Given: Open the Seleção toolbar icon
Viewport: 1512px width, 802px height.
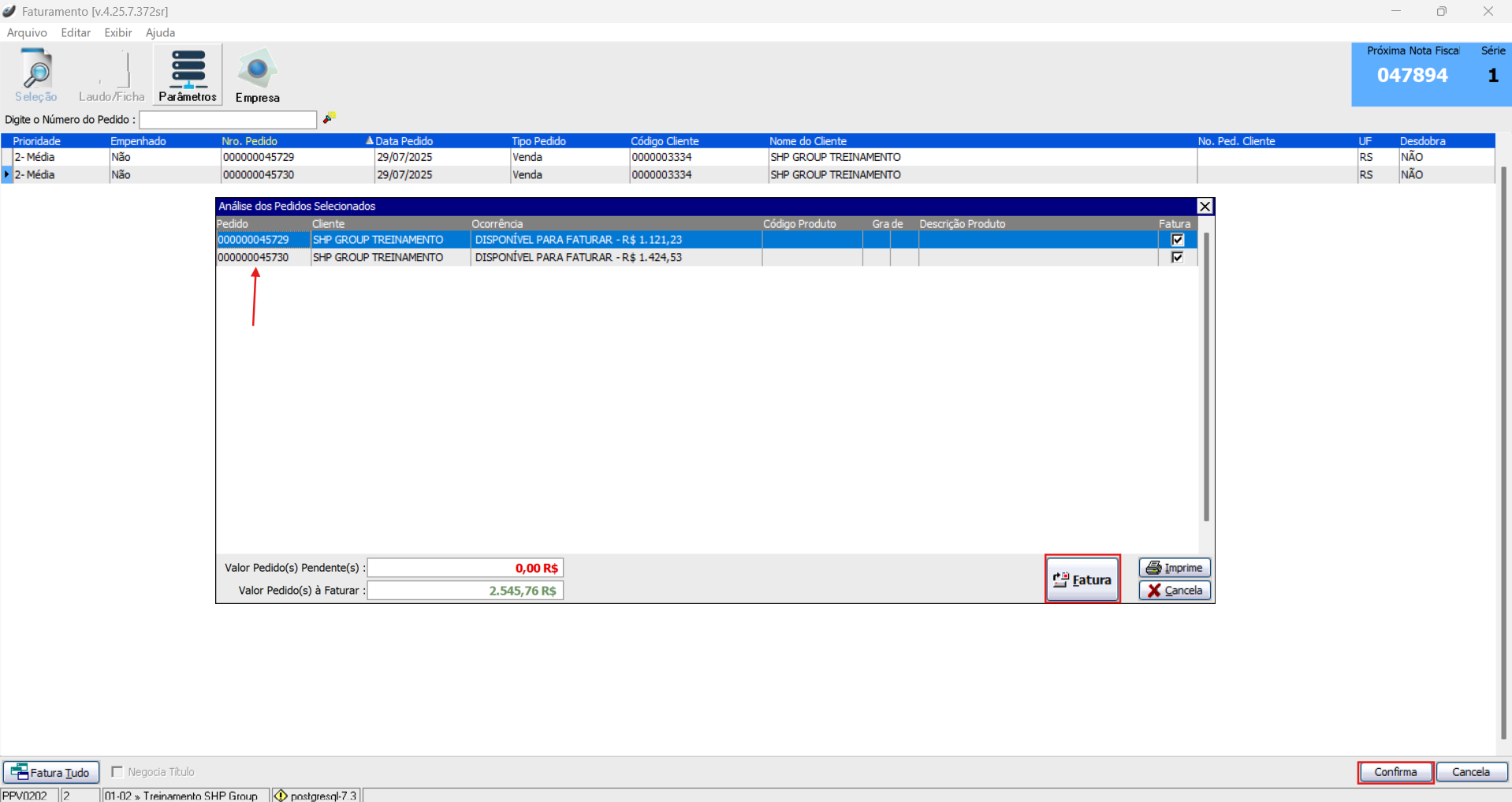Looking at the screenshot, I should pos(35,75).
